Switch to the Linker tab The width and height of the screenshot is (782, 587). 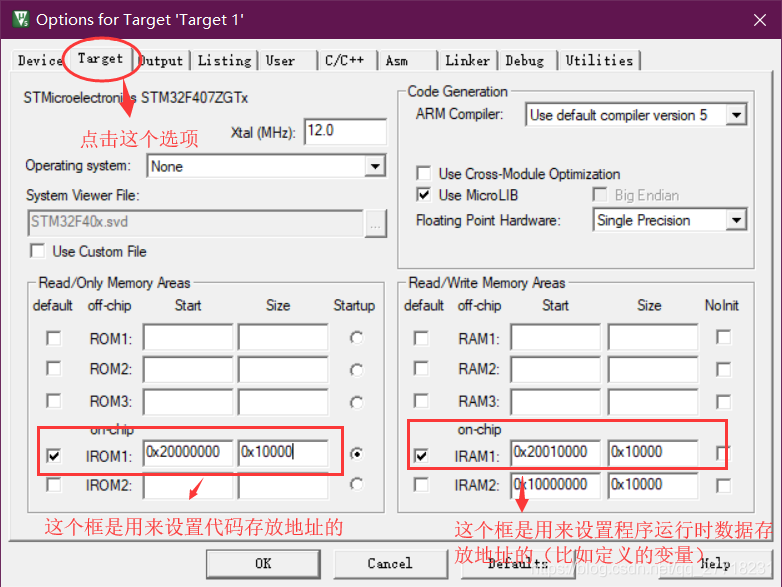467,61
